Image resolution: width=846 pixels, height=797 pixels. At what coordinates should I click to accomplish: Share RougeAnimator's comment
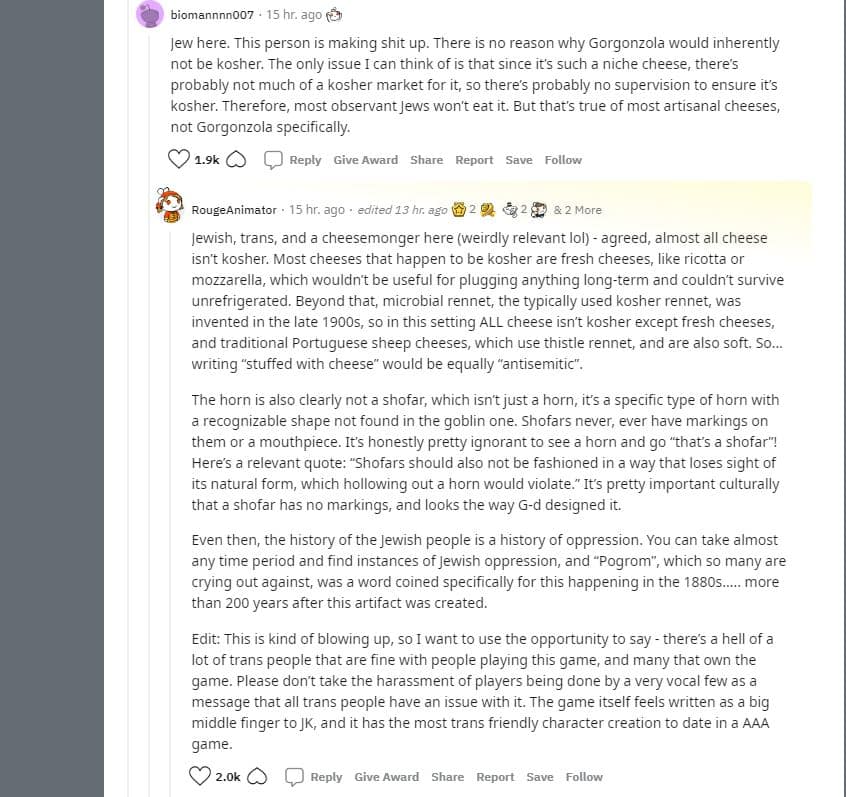point(447,776)
